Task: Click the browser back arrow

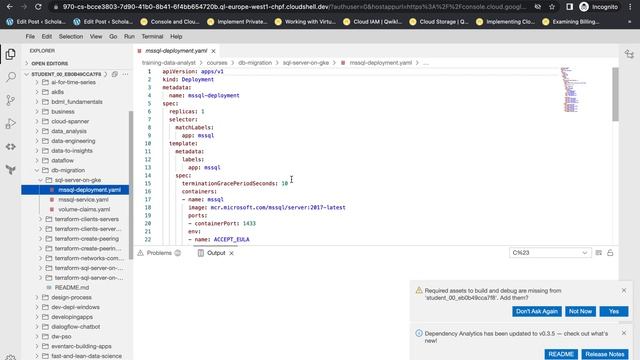Action: [10, 7]
